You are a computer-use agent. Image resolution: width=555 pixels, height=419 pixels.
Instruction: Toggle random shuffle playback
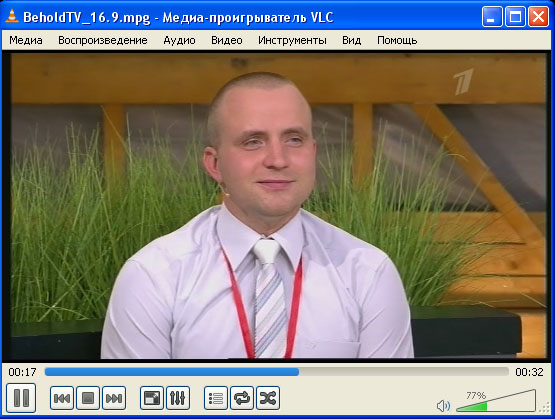268,398
